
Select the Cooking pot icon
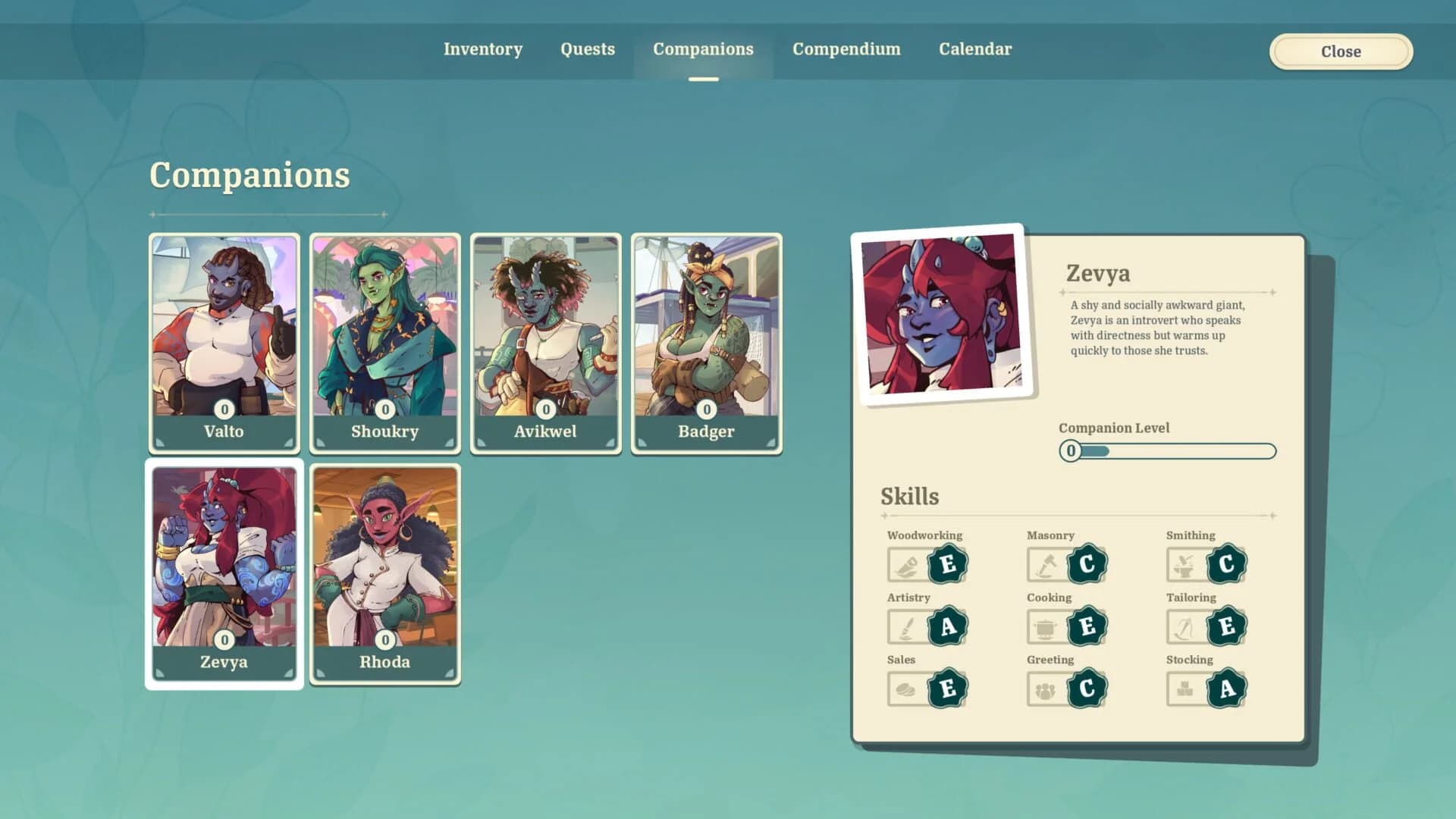click(1046, 626)
